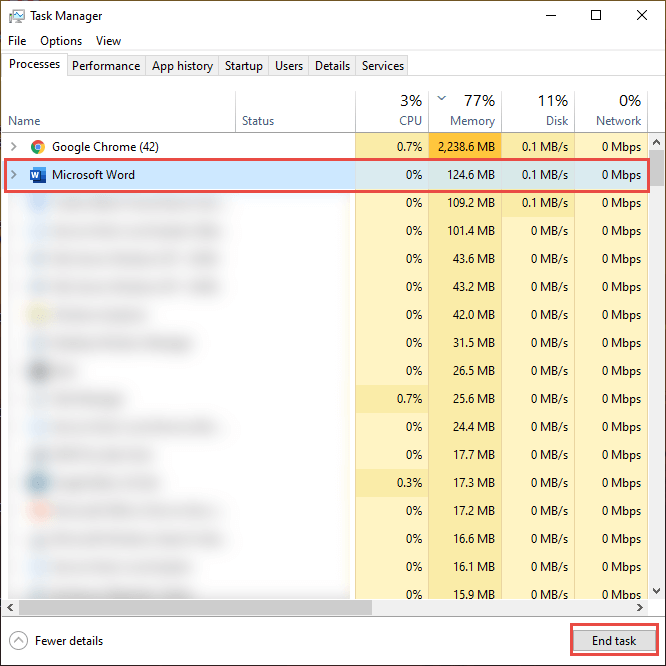Click the 101.4 MB memory value
The height and width of the screenshot is (666, 666).
pyautogui.click(x=471, y=231)
